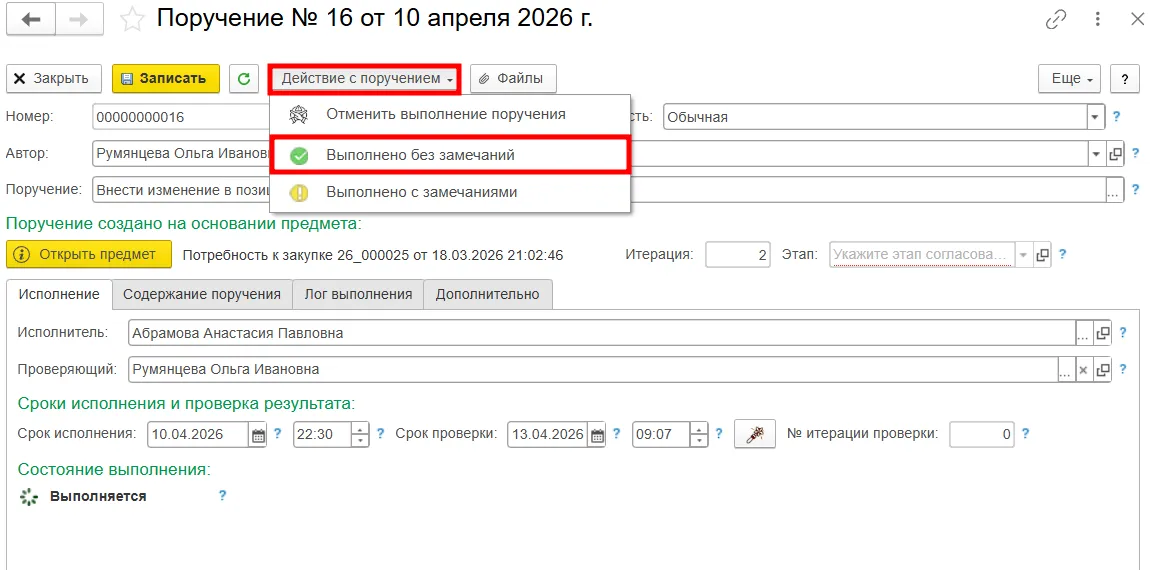Choose Выполнено без замечаний
Screen dimensions: 1150x570
(x=450, y=155)
